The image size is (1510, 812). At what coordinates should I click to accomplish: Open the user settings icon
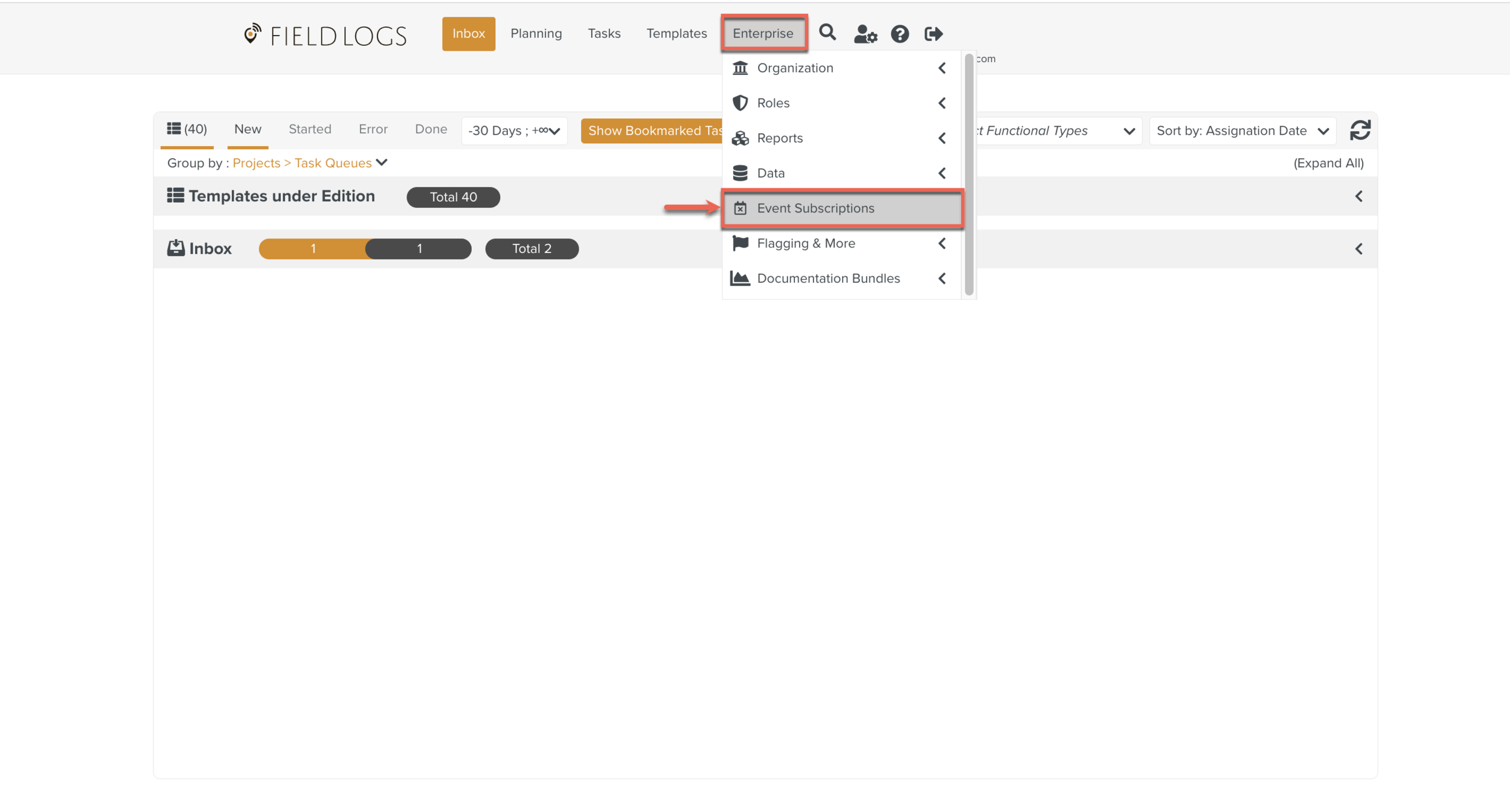[864, 34]
